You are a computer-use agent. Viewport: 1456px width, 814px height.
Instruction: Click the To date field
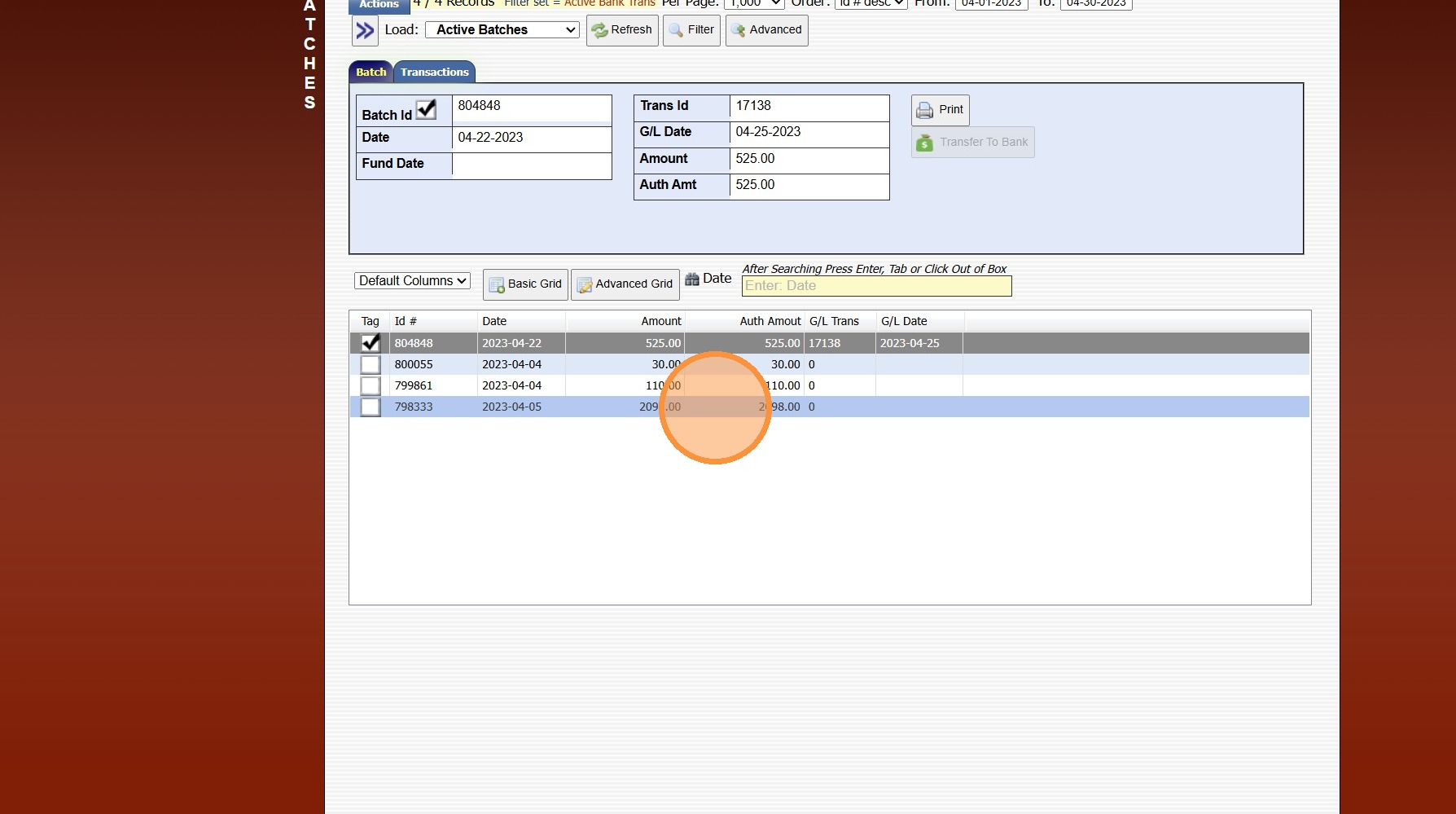tap(1096, 3)
